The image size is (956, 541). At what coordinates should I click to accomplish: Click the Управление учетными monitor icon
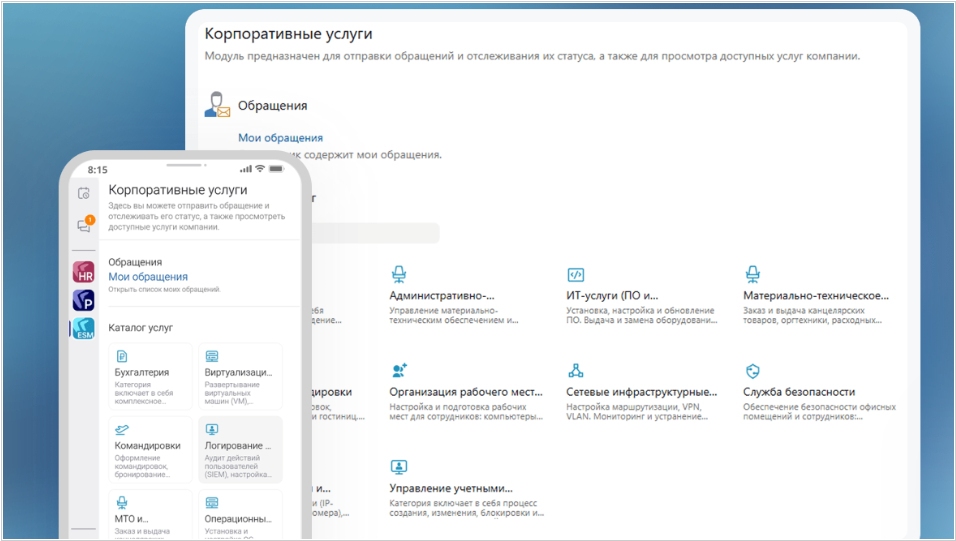399,467
